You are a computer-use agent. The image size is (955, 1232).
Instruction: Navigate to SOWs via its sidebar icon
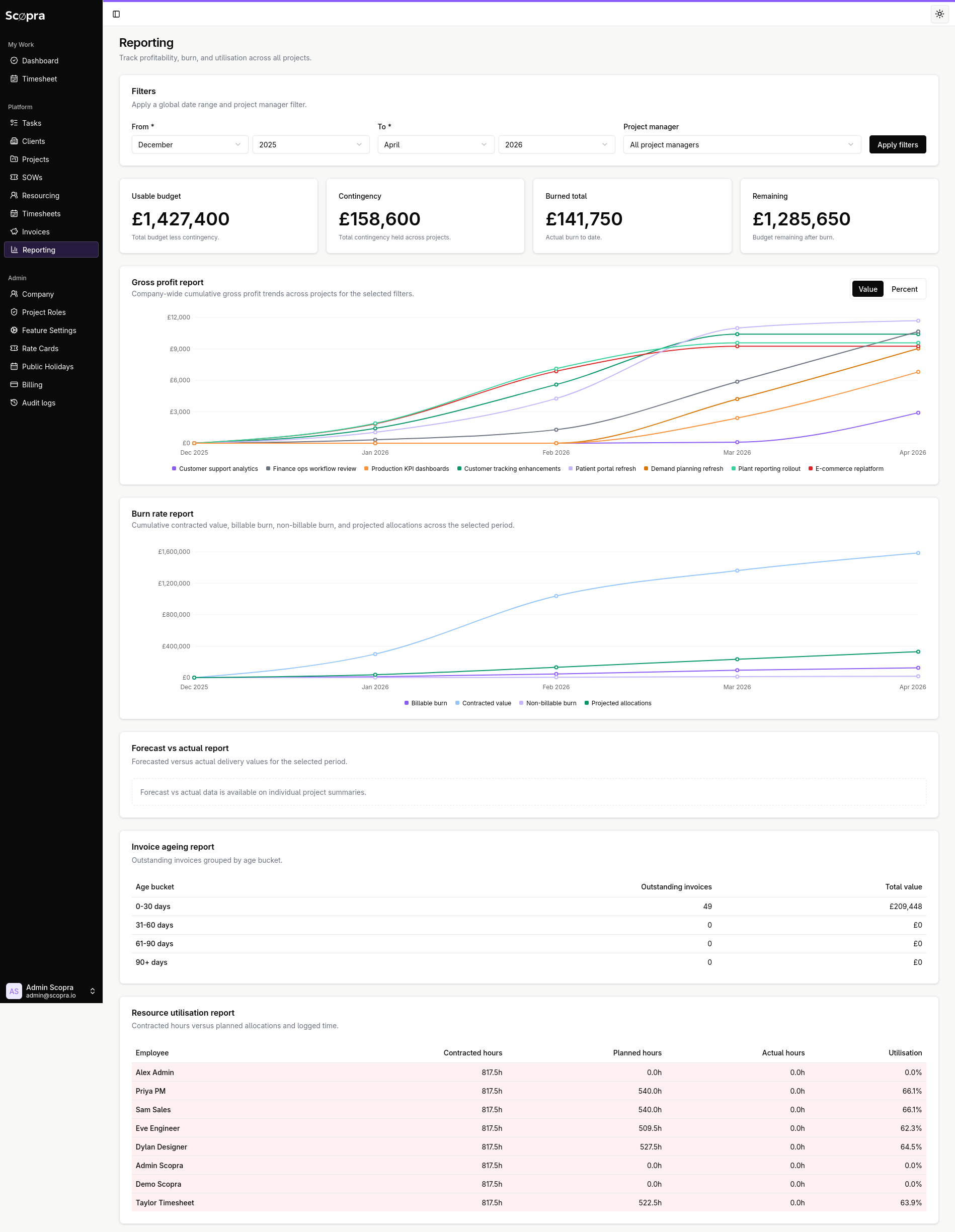pyautogui.click(x=14, y=177)
